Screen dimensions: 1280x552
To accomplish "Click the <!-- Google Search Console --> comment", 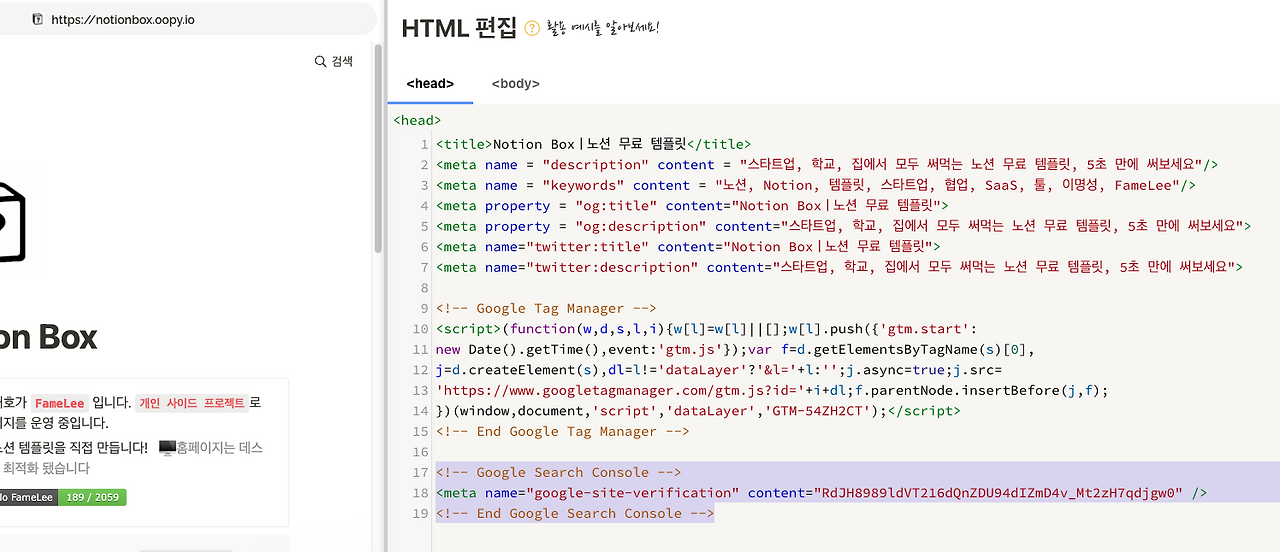I will coord(559,472).
